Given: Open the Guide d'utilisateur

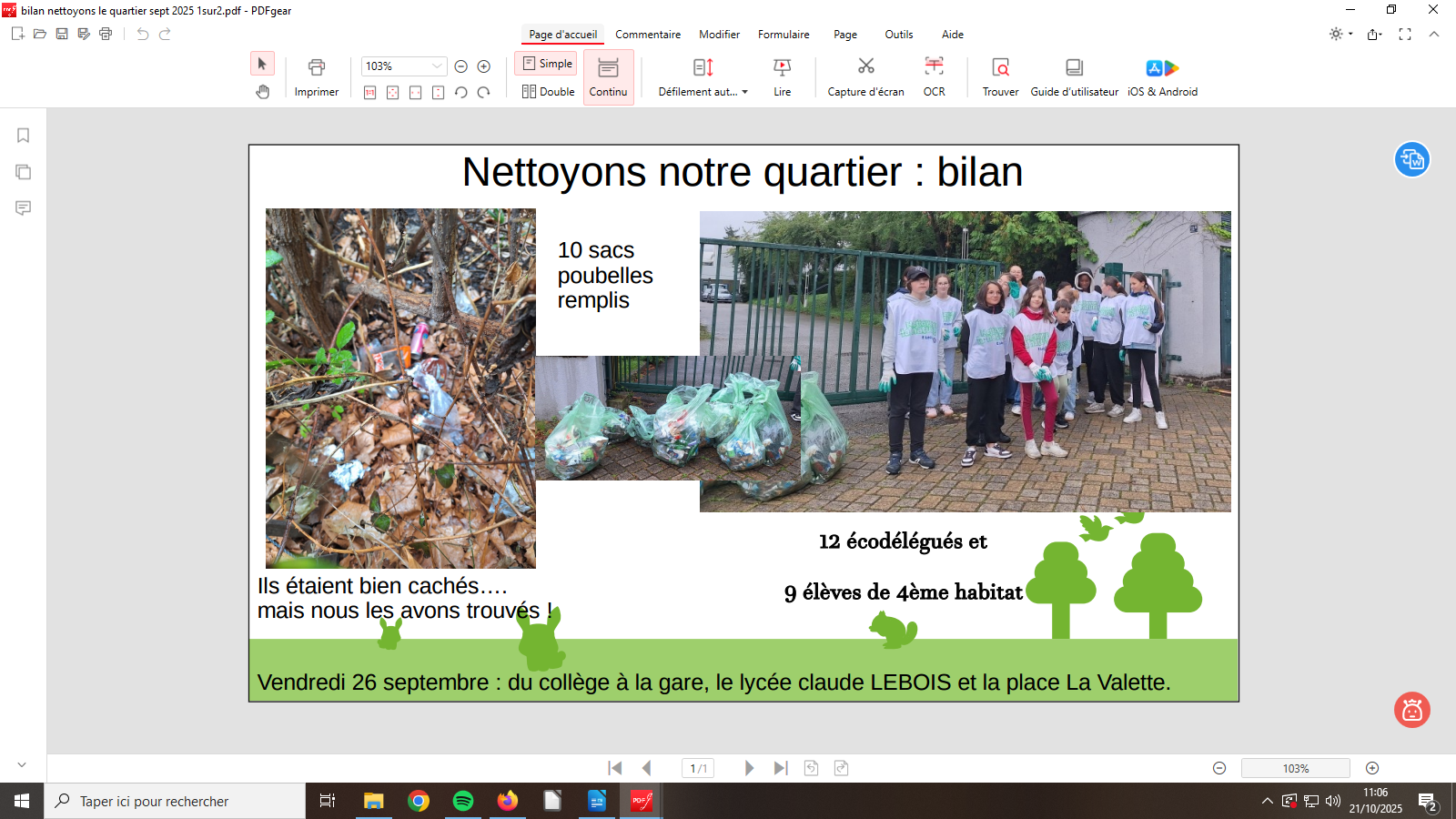Looking at the screenshot, I should click(1074, 76).
